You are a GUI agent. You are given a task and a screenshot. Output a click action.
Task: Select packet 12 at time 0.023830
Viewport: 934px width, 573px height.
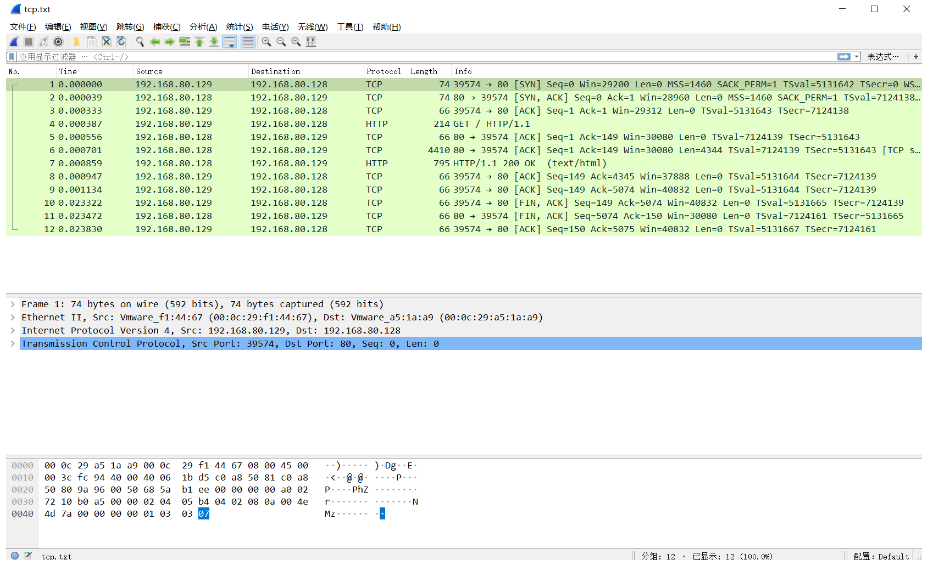click(464, 229)
